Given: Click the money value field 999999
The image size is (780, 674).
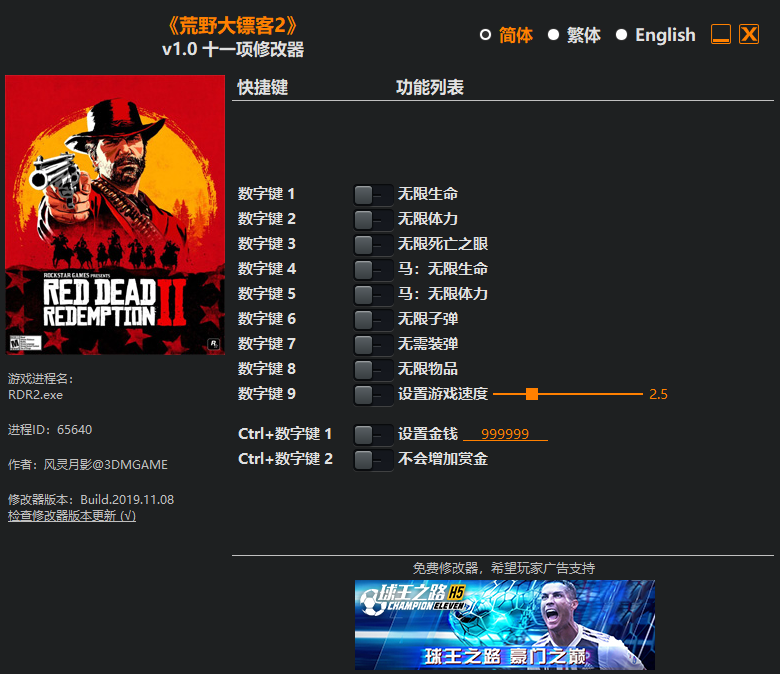Looking at the screenshot, I should 505,434.
